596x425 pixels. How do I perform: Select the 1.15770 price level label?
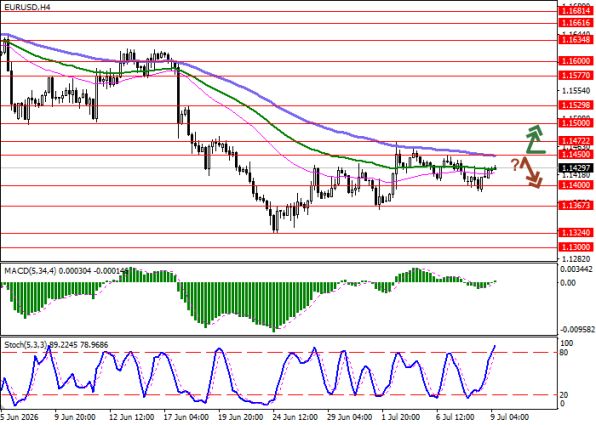[x=576, y=76]
